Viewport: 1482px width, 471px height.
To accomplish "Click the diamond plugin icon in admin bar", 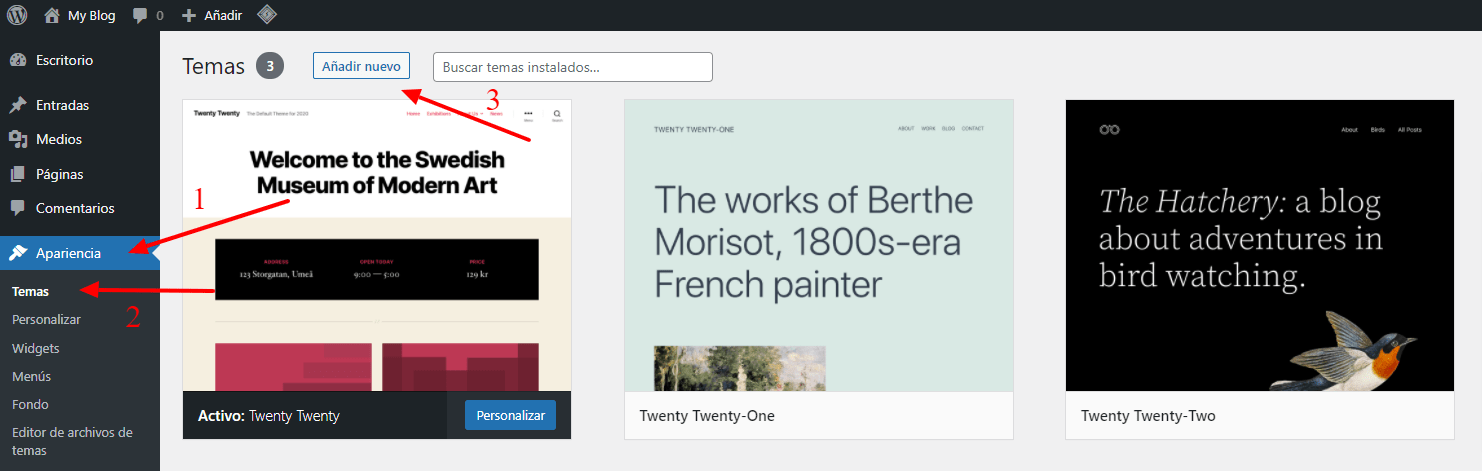I will point(266,15).
